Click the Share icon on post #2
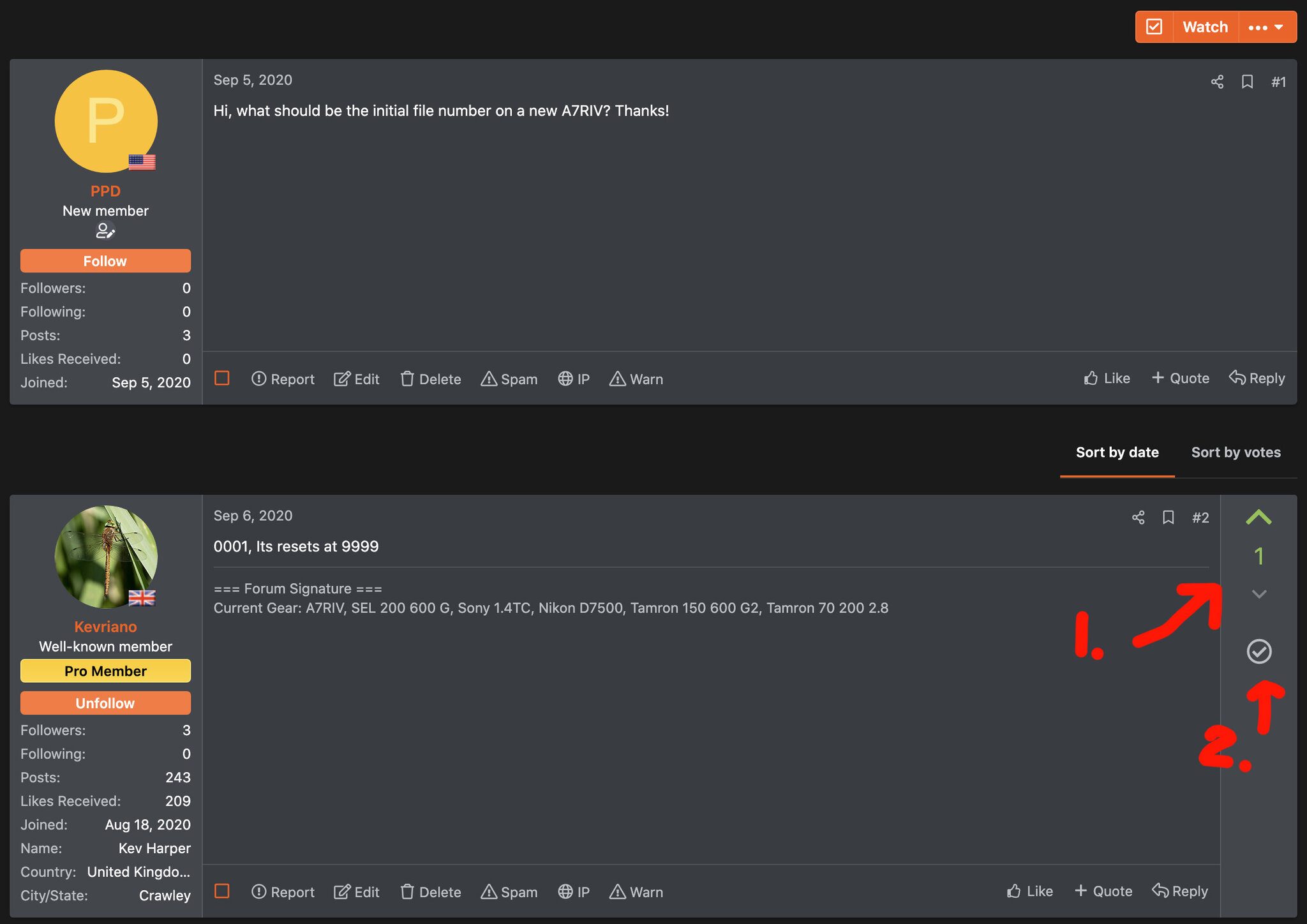Screen dimensions: 1307x924 point(1139,517)
